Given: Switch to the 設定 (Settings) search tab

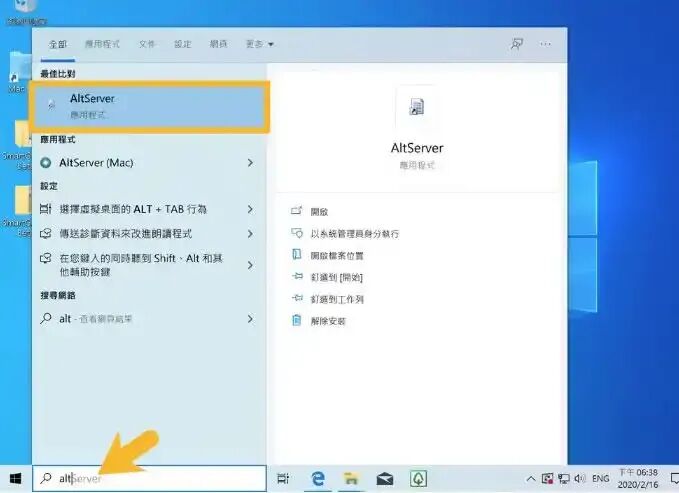Looking at the screenshot, I should pyautogui.click(x=182, y=44).
